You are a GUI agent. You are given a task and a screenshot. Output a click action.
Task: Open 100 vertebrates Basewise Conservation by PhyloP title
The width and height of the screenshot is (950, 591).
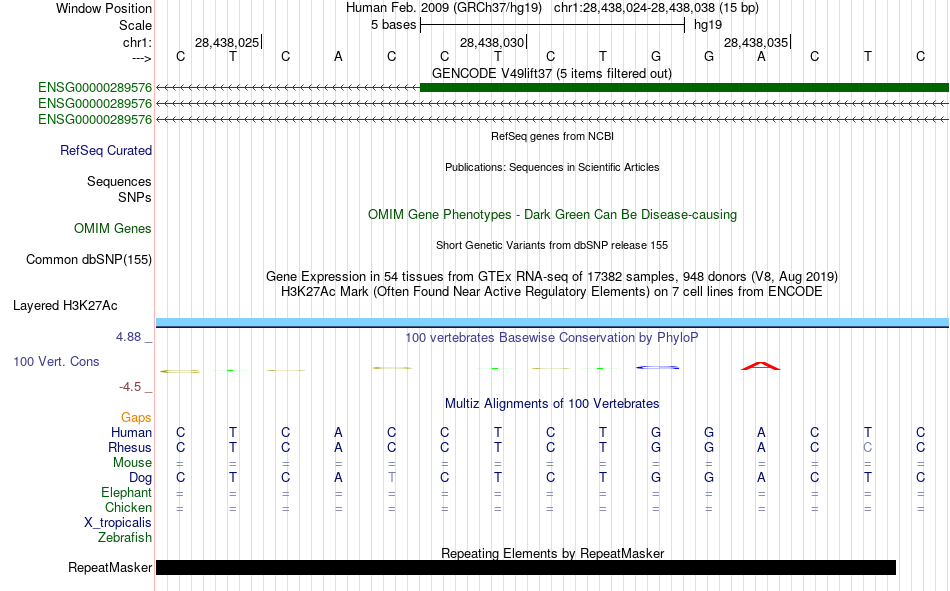(551, 338)
